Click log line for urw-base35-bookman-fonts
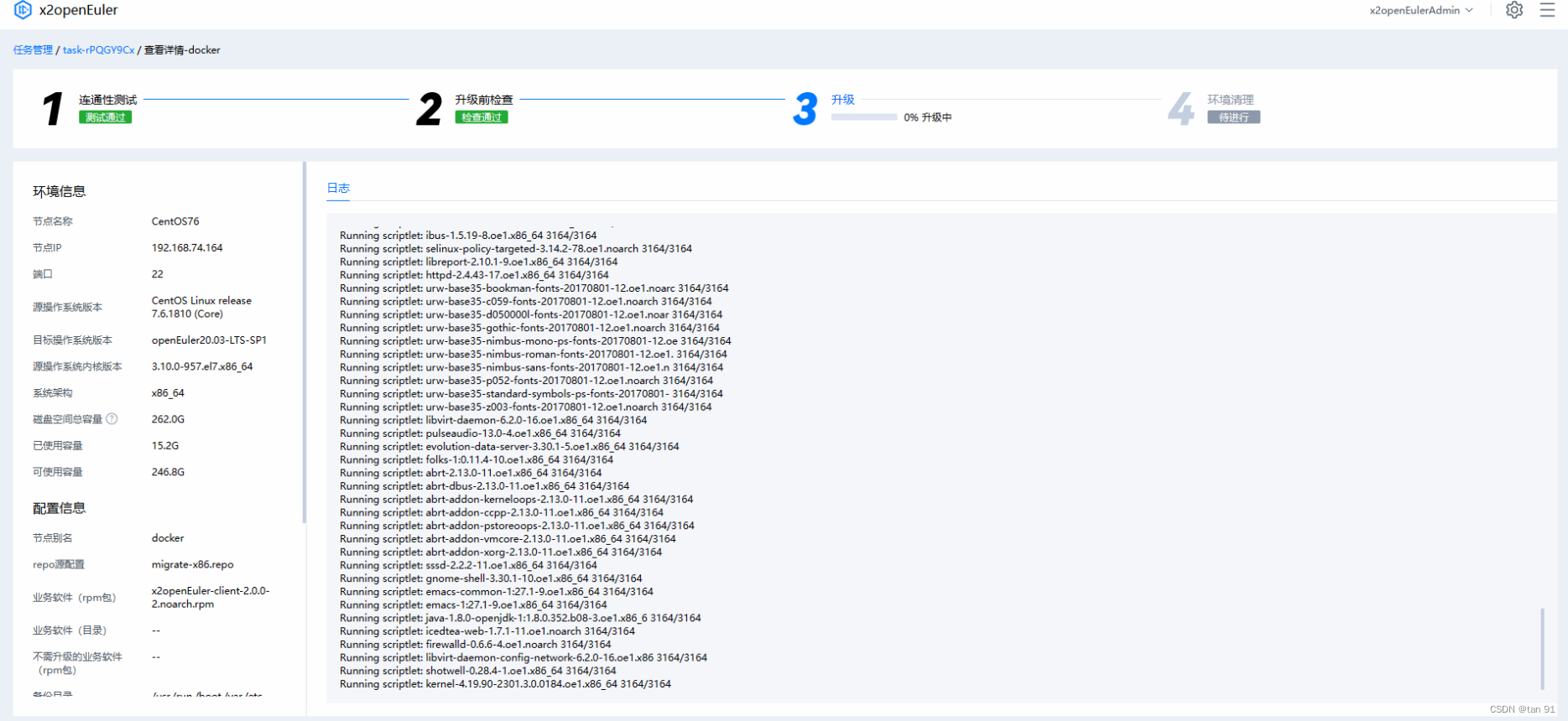Image resolution: width=1568 pixels, height=721 pixels. [x=534, y=288]
